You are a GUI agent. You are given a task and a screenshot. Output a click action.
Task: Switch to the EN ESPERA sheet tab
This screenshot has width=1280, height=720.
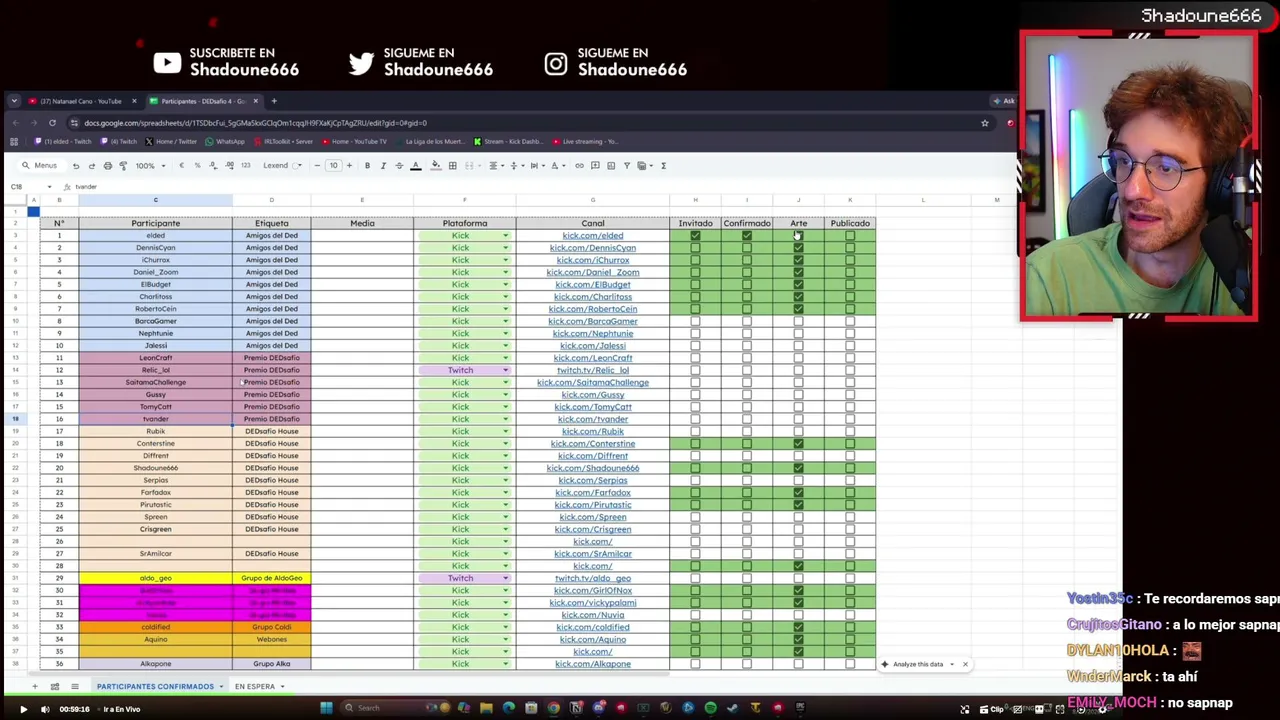tap(255, 687)
